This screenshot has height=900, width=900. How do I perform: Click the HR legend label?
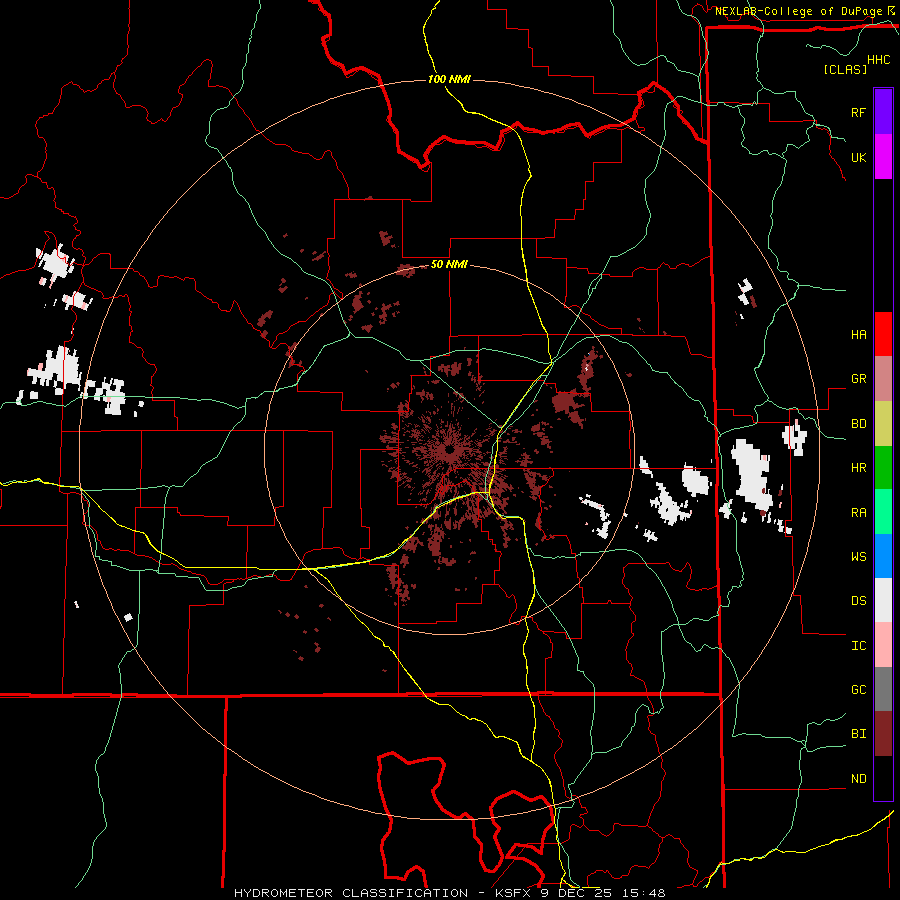coord(858,468)
